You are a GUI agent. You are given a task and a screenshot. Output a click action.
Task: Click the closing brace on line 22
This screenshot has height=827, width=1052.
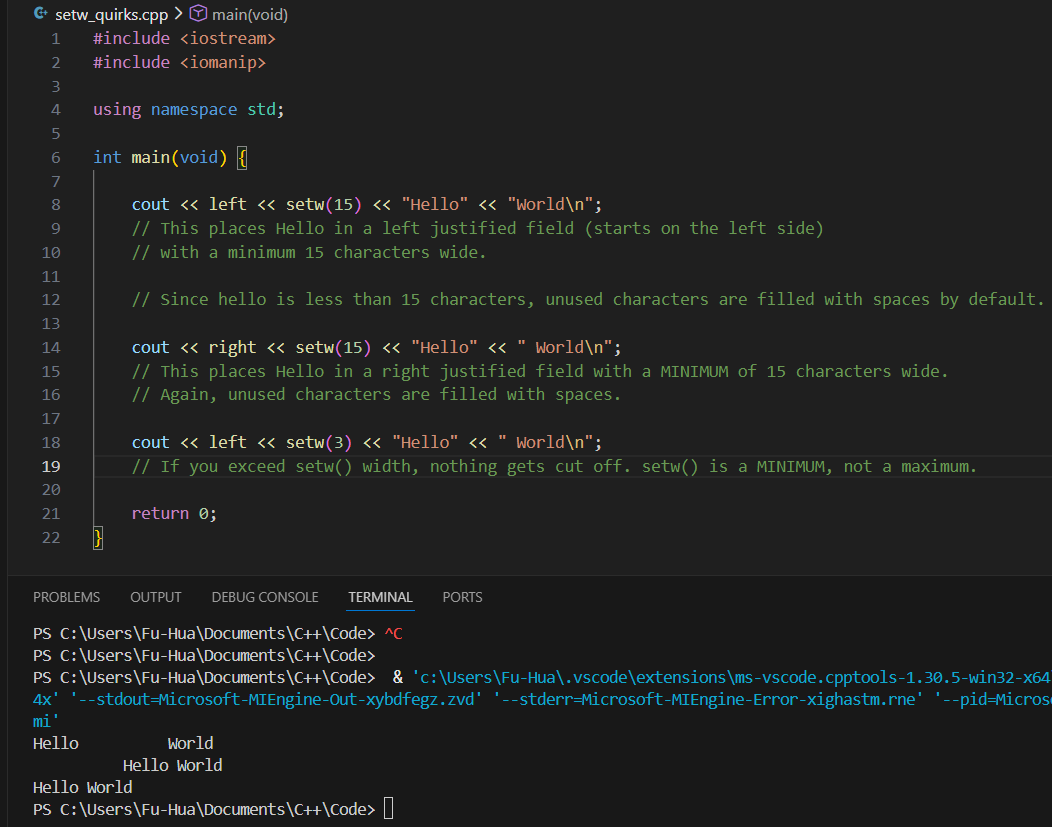coord(98,538)
